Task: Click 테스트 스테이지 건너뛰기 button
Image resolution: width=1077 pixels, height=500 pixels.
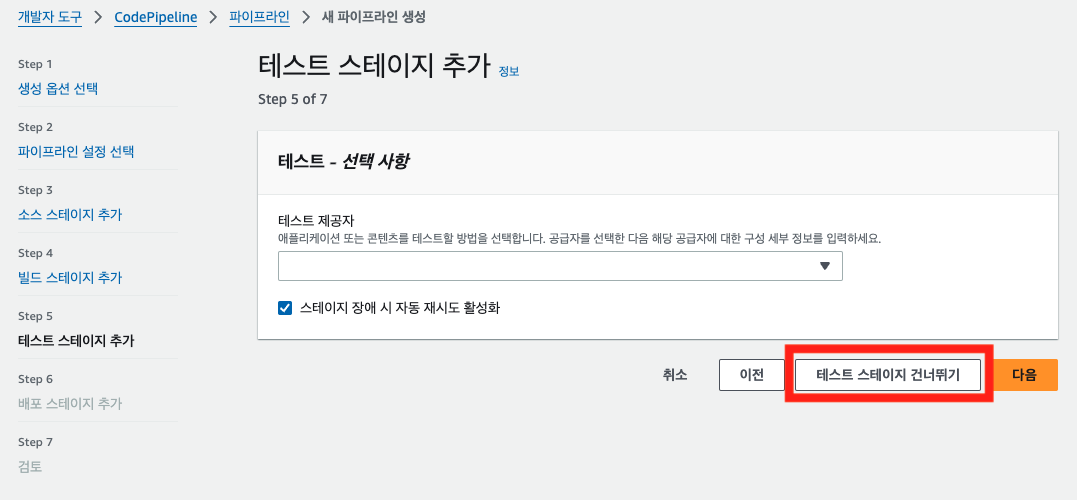Action: [887, 375]
